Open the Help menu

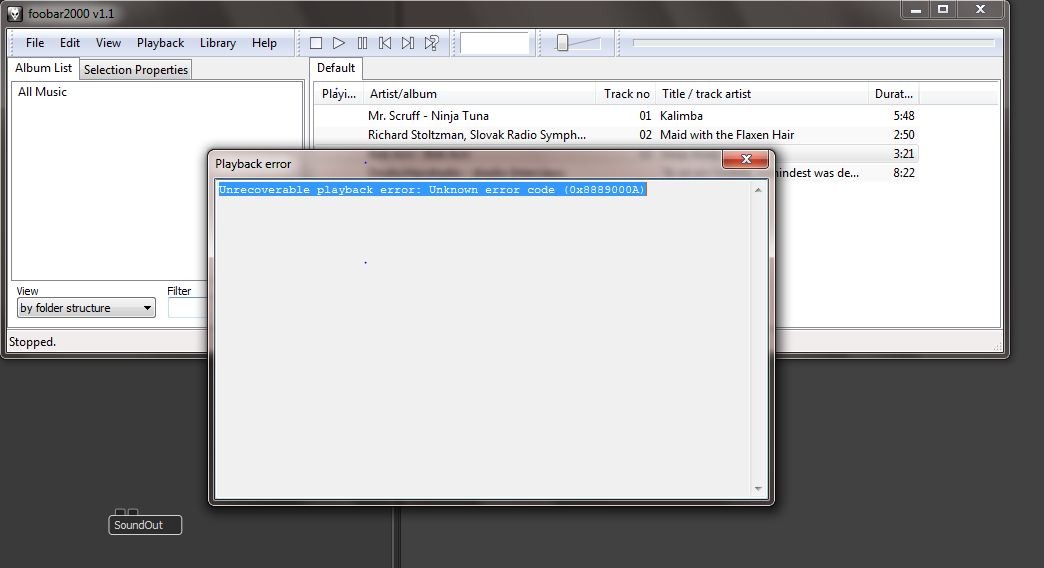[x=264, y=43]
